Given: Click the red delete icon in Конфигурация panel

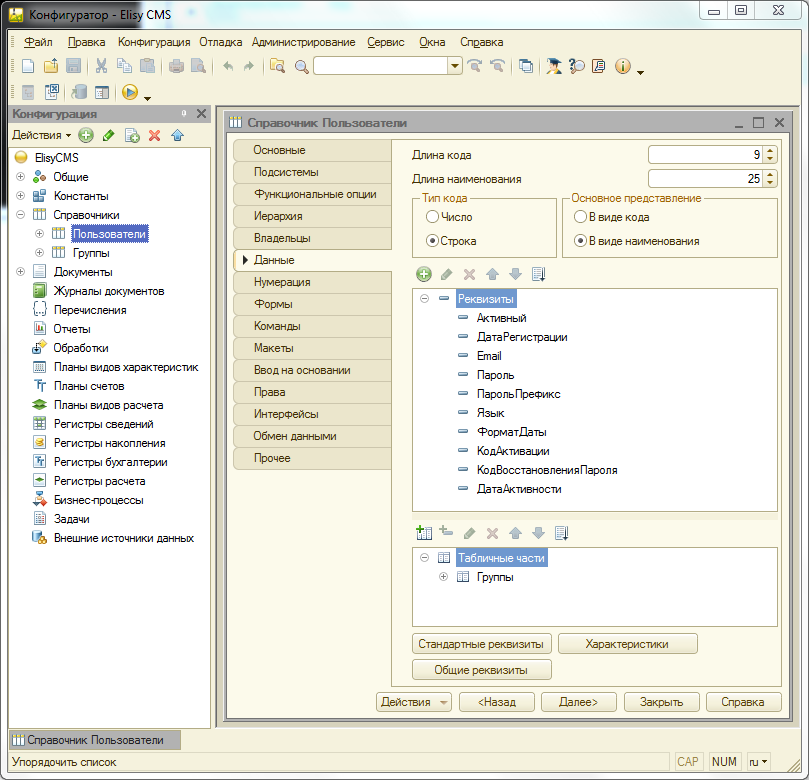Looking at the screenshot, I should [154, 135].
